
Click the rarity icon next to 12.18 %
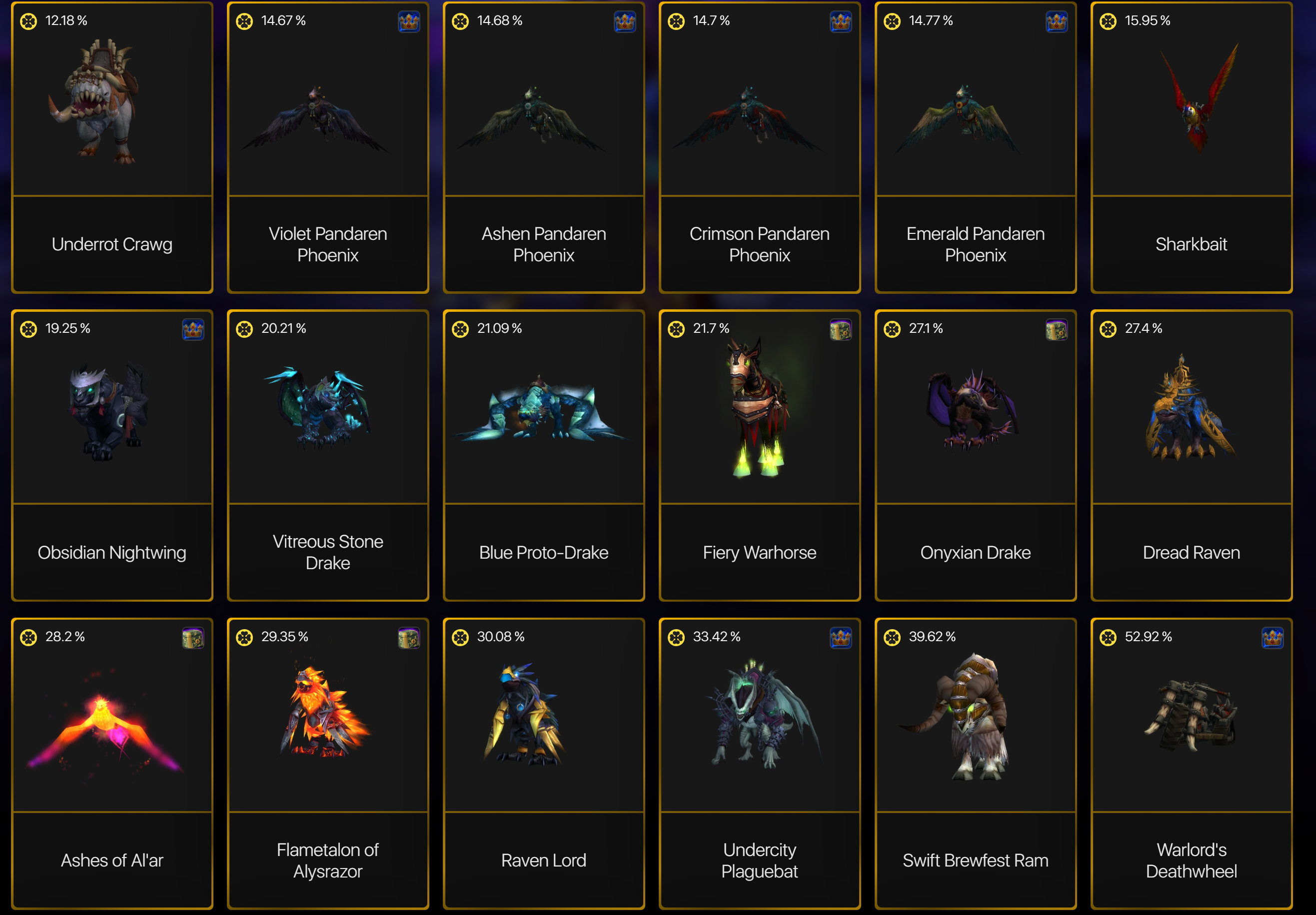(28, 21)
